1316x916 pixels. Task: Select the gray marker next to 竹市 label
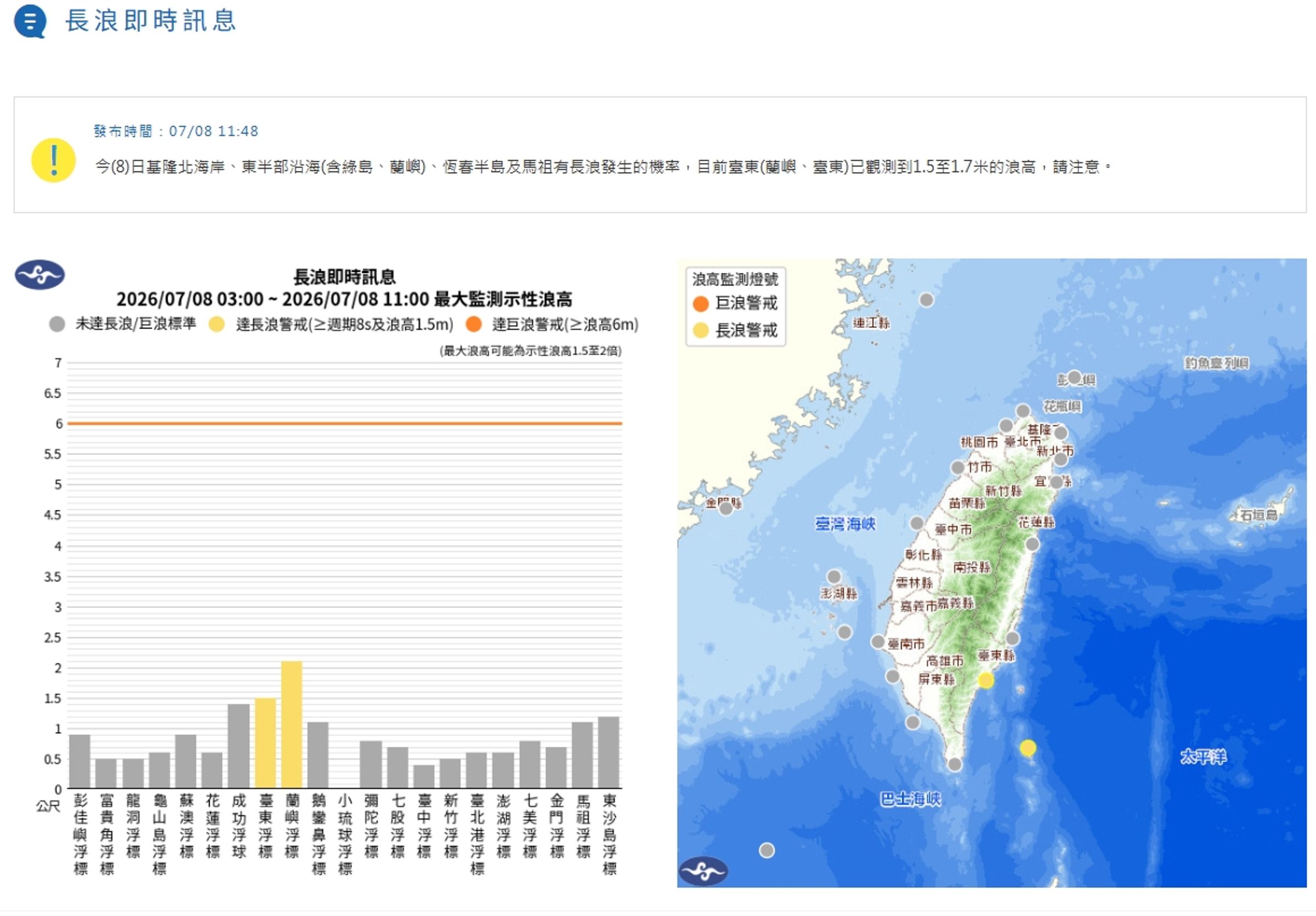click(x=957, y=468)
